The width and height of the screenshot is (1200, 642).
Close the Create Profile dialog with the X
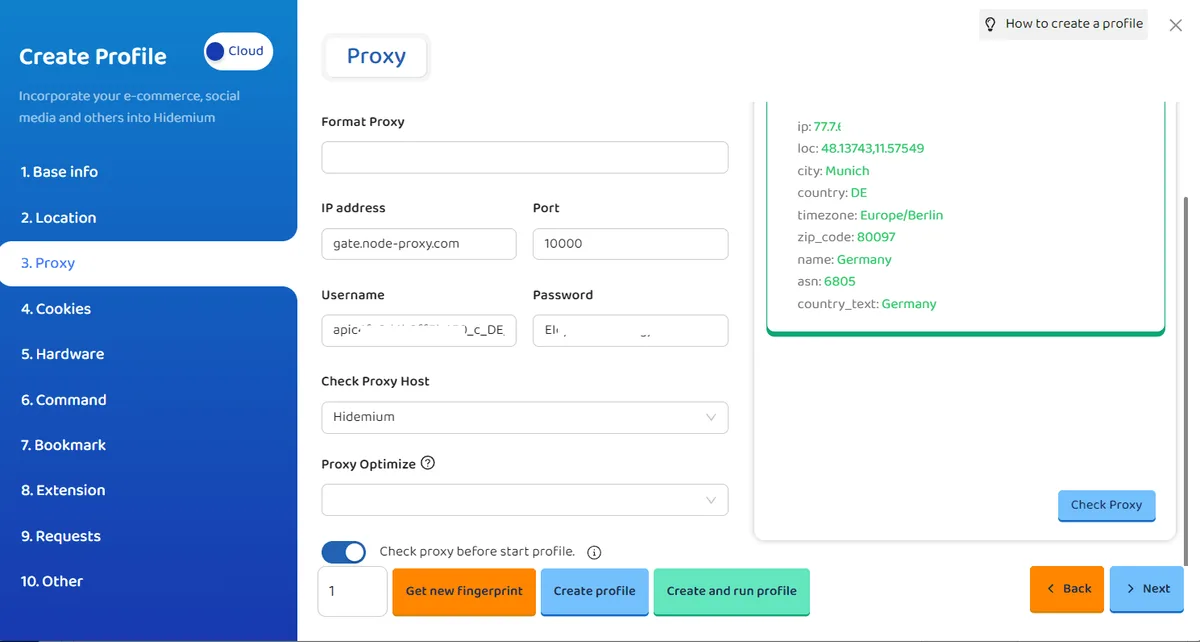[x=1176, y=26]
